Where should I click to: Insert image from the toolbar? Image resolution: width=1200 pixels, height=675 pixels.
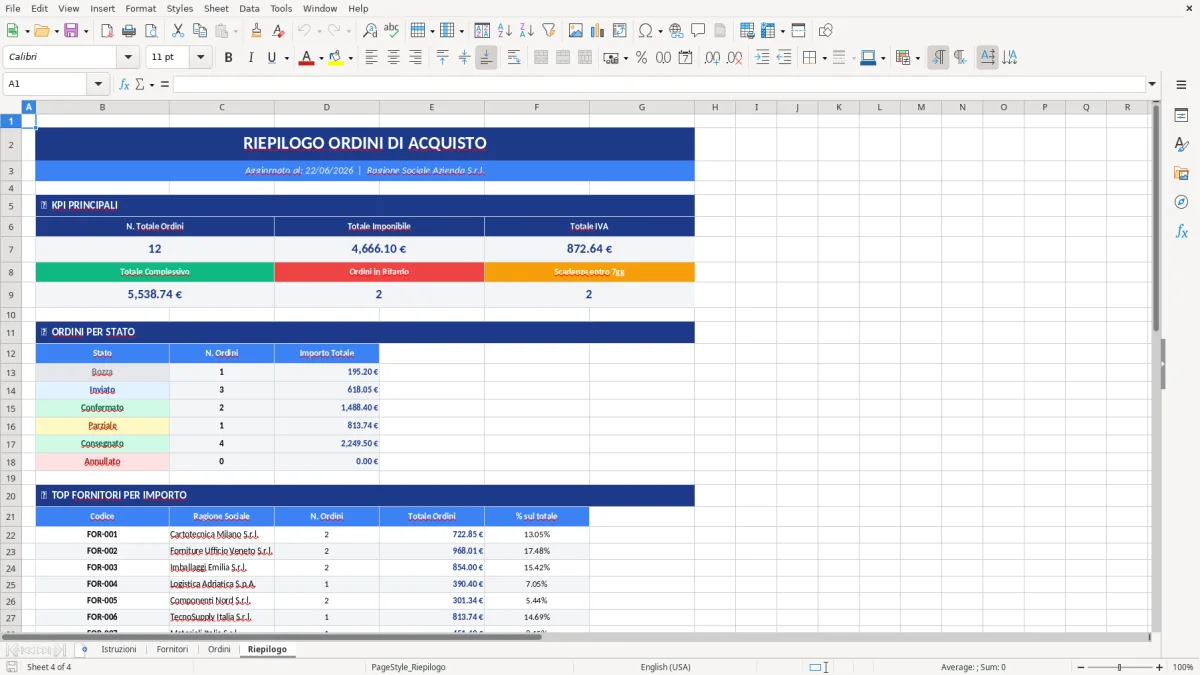coord(576,31)
